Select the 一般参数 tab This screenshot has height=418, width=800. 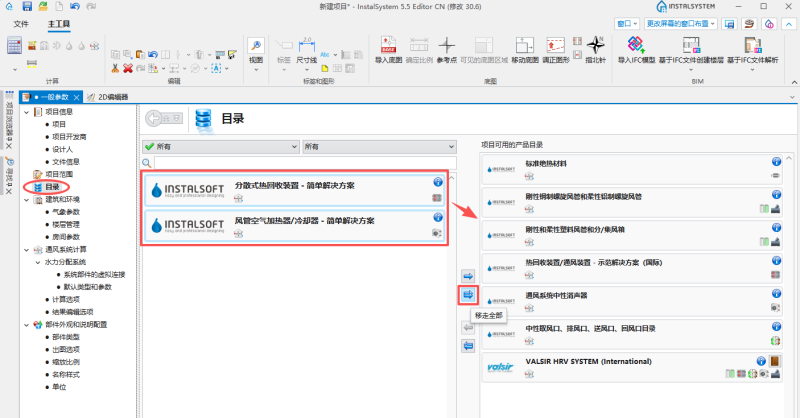pyautogui.click(x=51, y=97)
